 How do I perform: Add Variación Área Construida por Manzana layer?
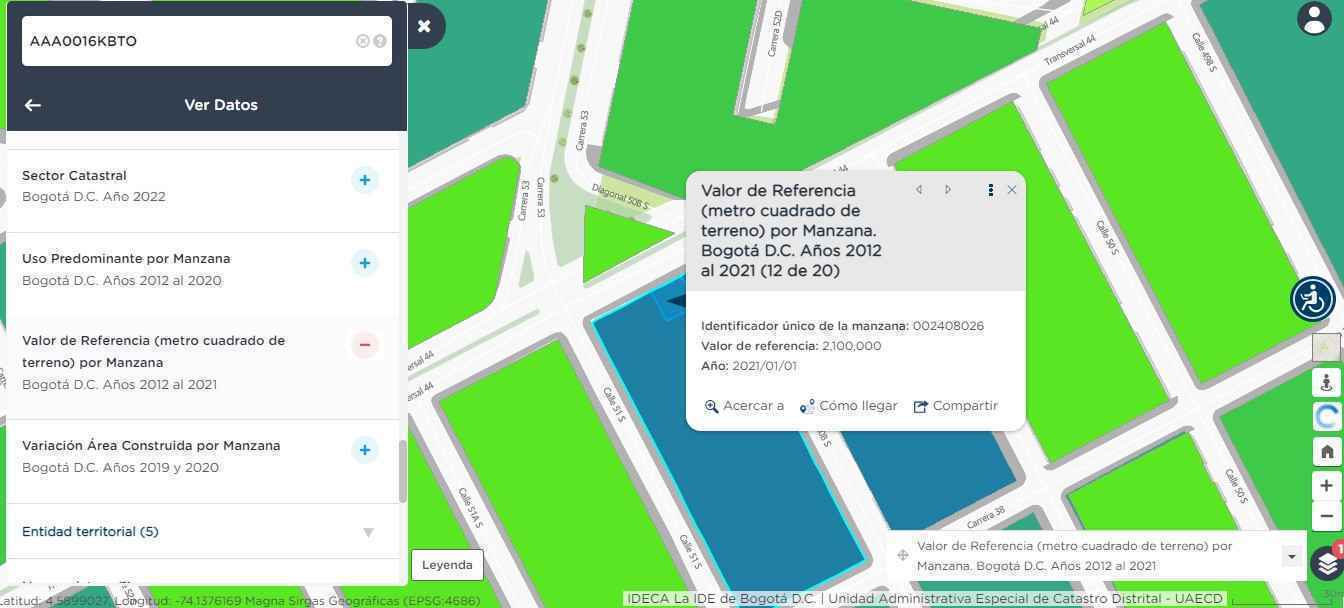(x=365, y=450)
